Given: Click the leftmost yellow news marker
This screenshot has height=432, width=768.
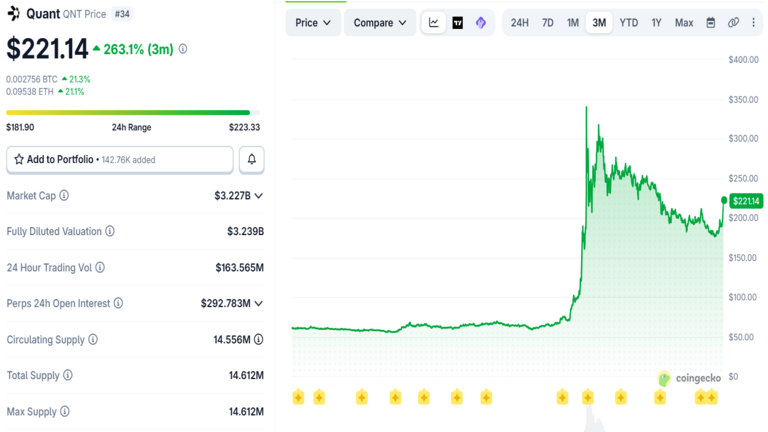Looking at the screenshot, I should coord(298,397).
